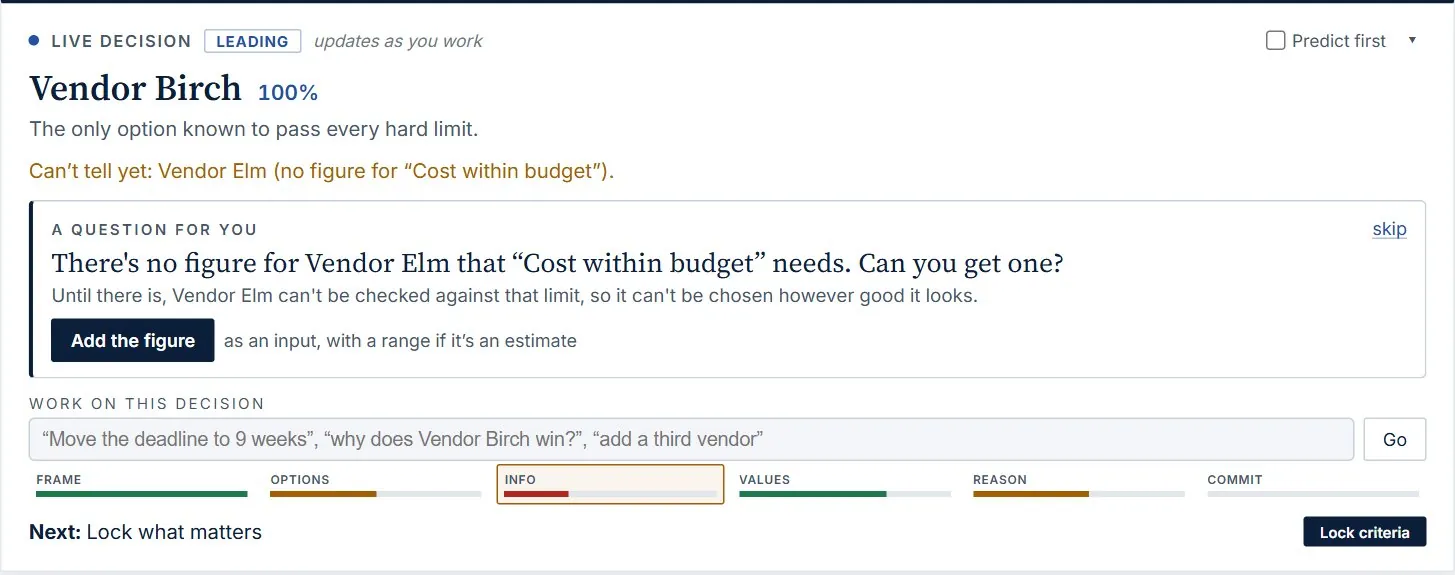1455x575 pixels.
Task: Click the 100% score value
Action: point(288,93)
